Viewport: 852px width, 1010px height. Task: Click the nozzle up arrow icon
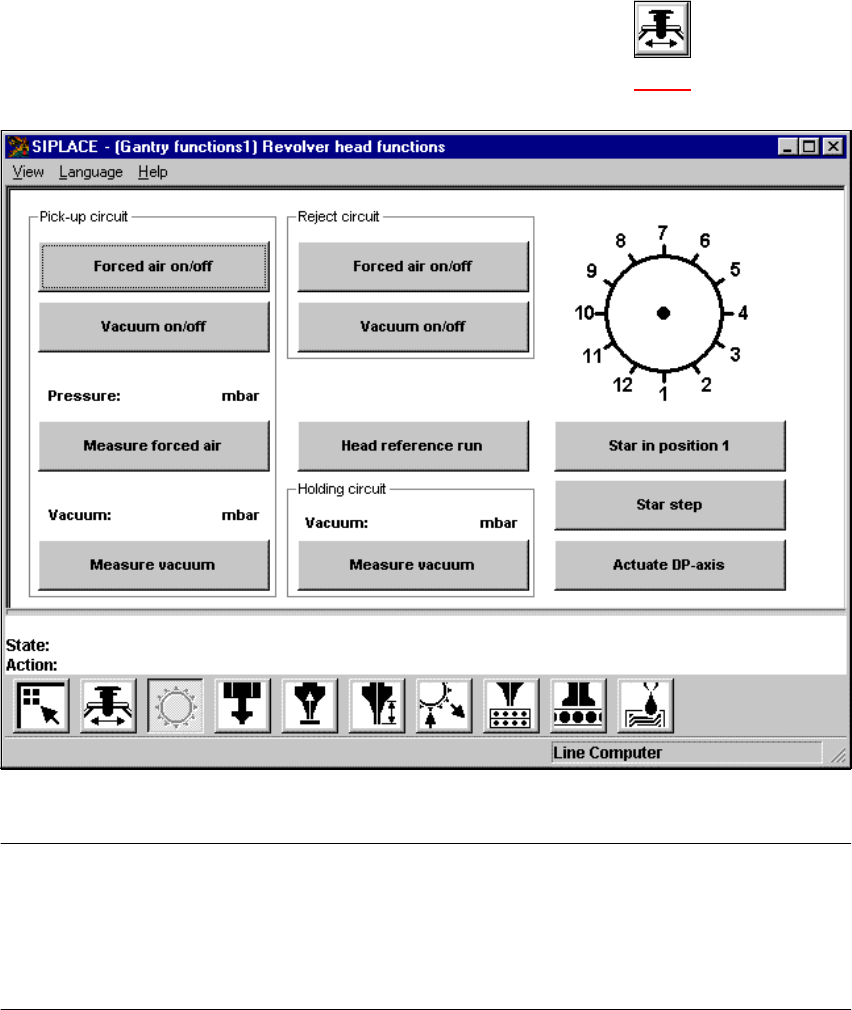tap(310, 706)
